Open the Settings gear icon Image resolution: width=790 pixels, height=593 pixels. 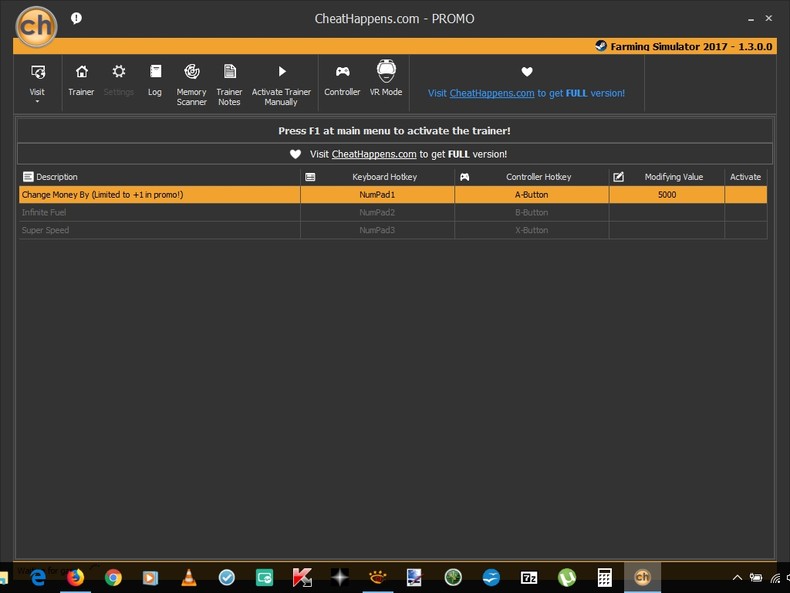(x=118, y=72)
